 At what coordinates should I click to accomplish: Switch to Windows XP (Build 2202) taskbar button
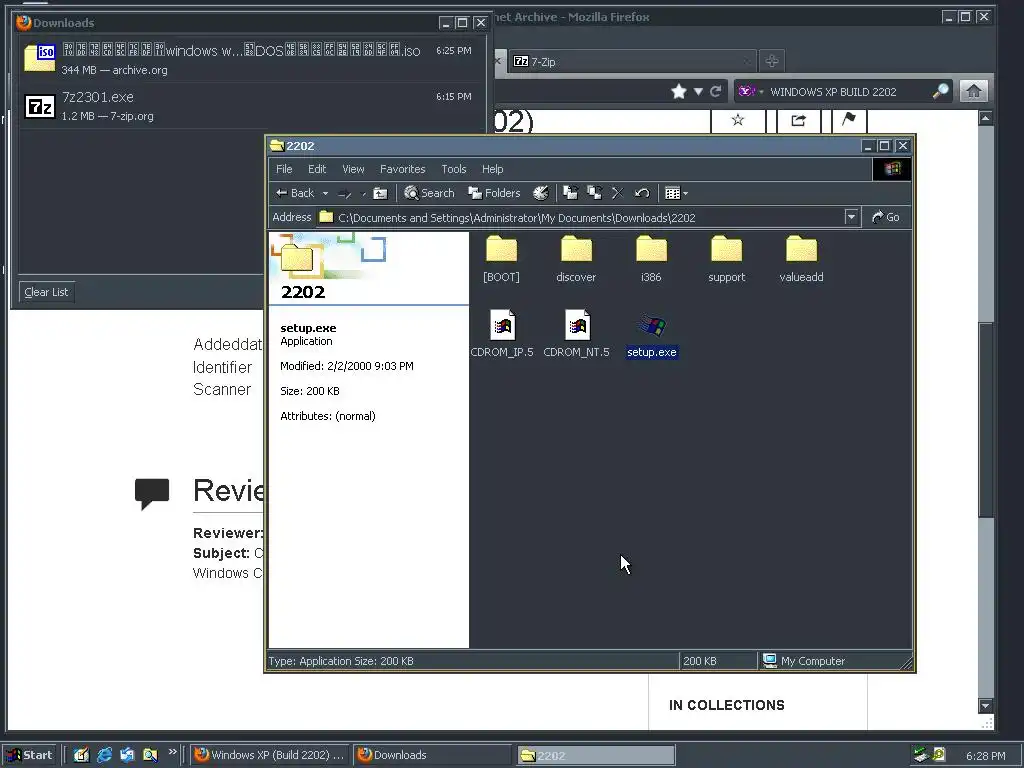tap(270, 755)
